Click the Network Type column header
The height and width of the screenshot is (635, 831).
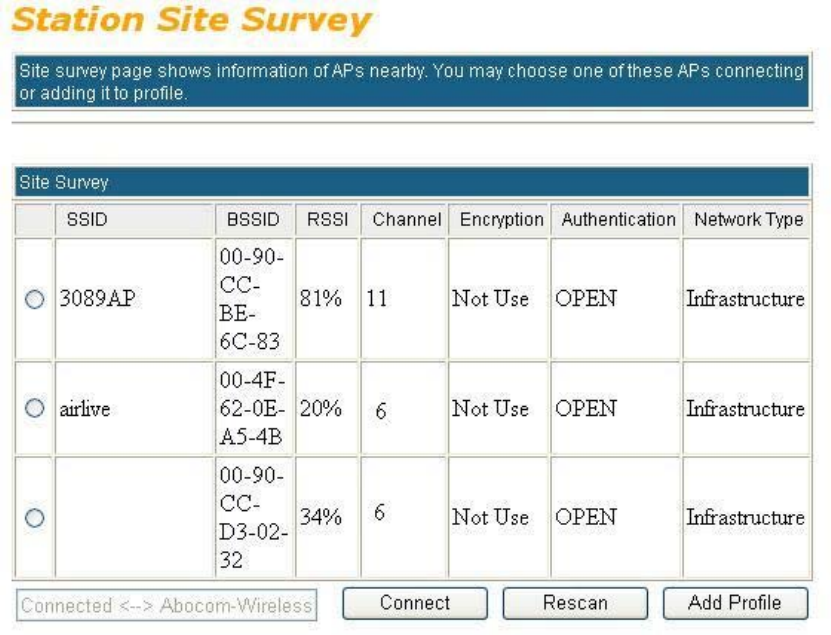point(746,219)
